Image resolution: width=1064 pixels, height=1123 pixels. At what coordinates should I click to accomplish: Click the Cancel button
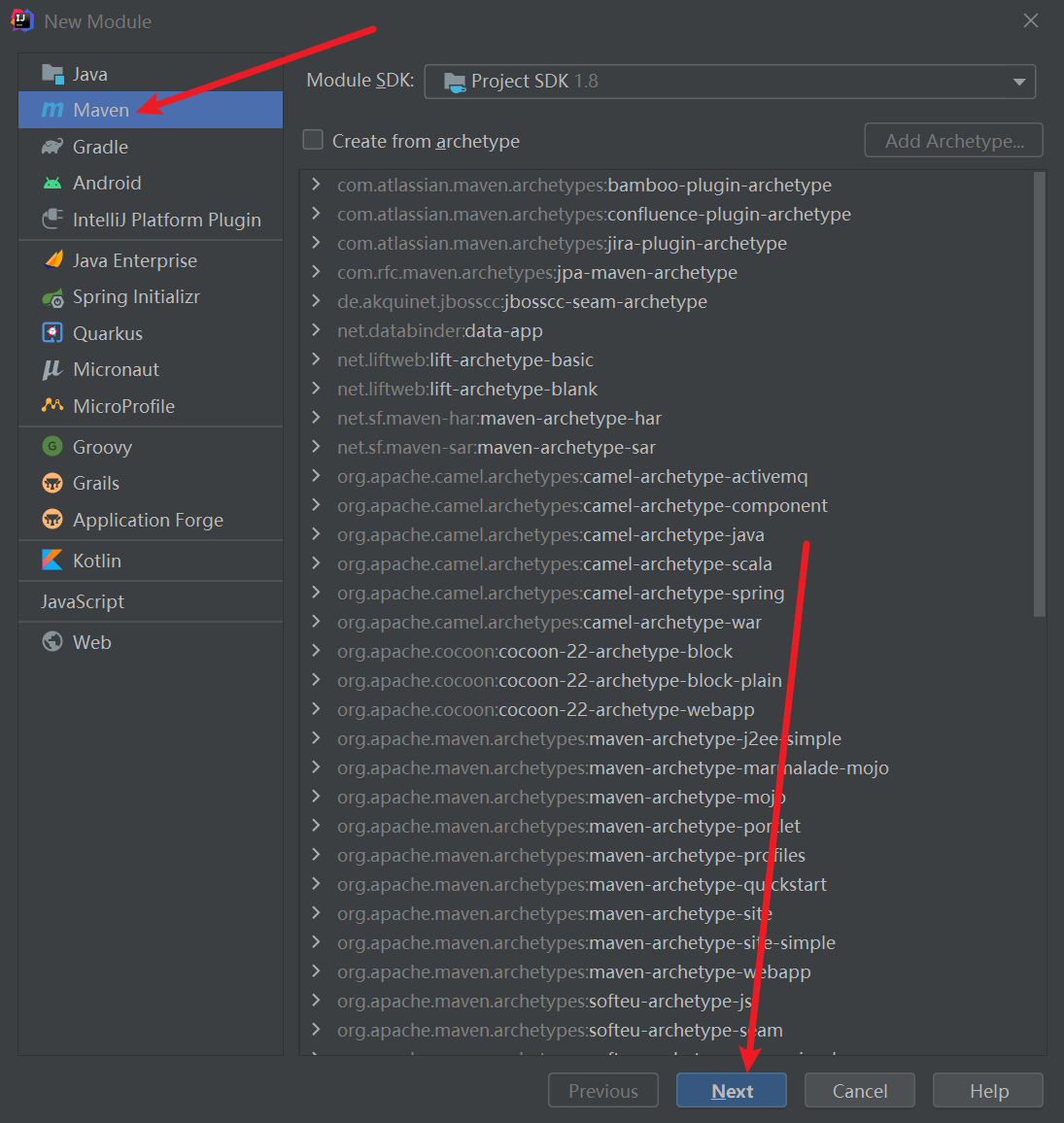860,1090
